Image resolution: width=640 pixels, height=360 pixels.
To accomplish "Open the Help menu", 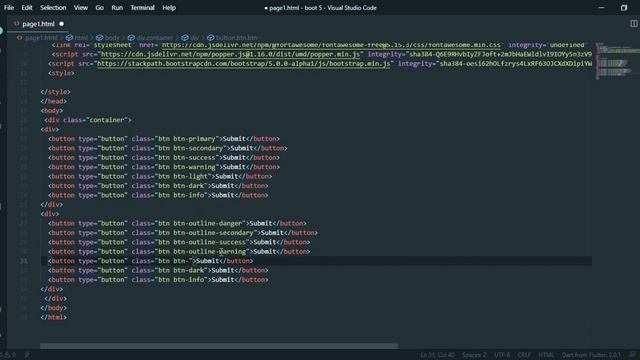I will (169, 8).
